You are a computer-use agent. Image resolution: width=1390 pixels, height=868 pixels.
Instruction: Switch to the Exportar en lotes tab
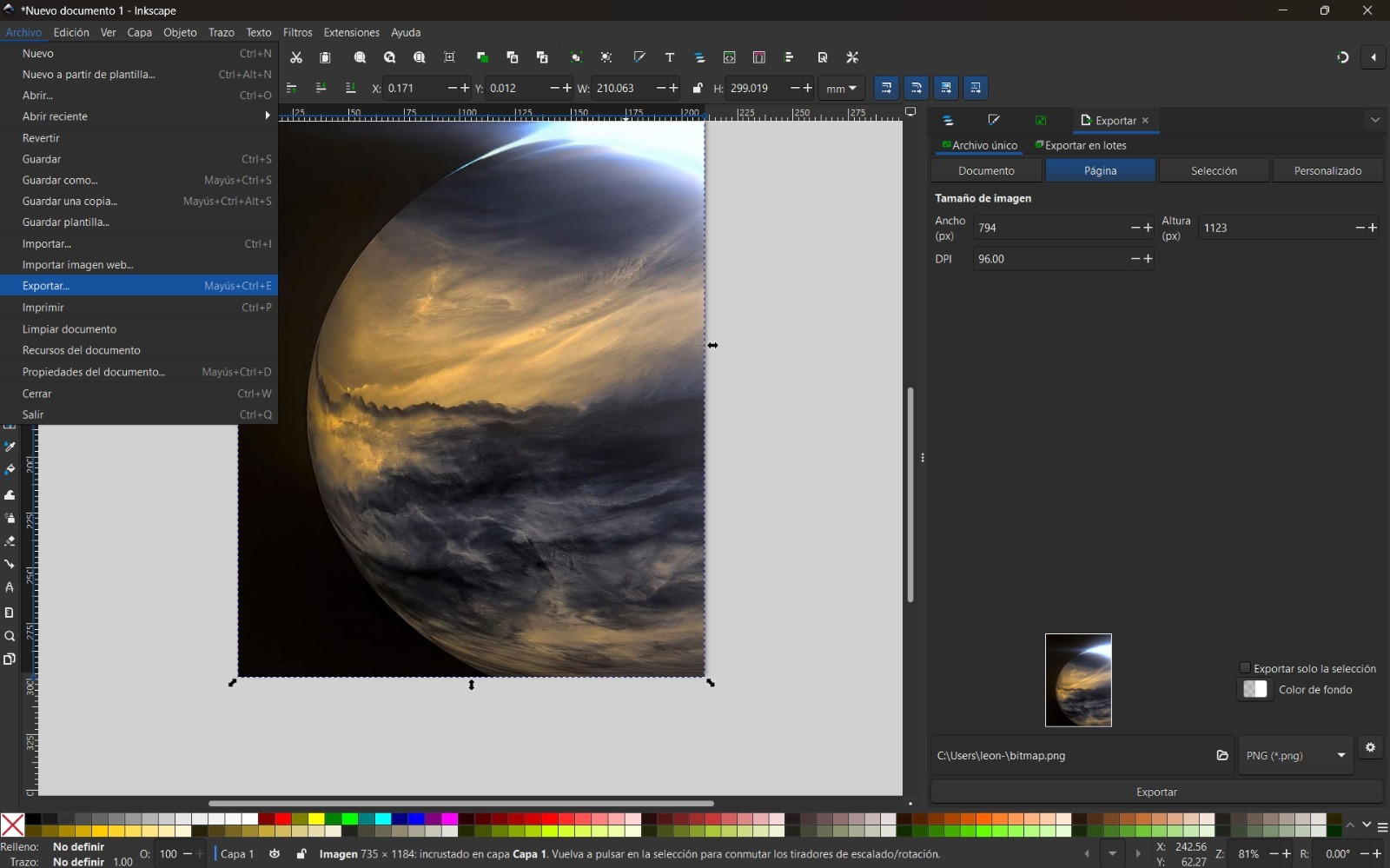[x=1088, y=145]
